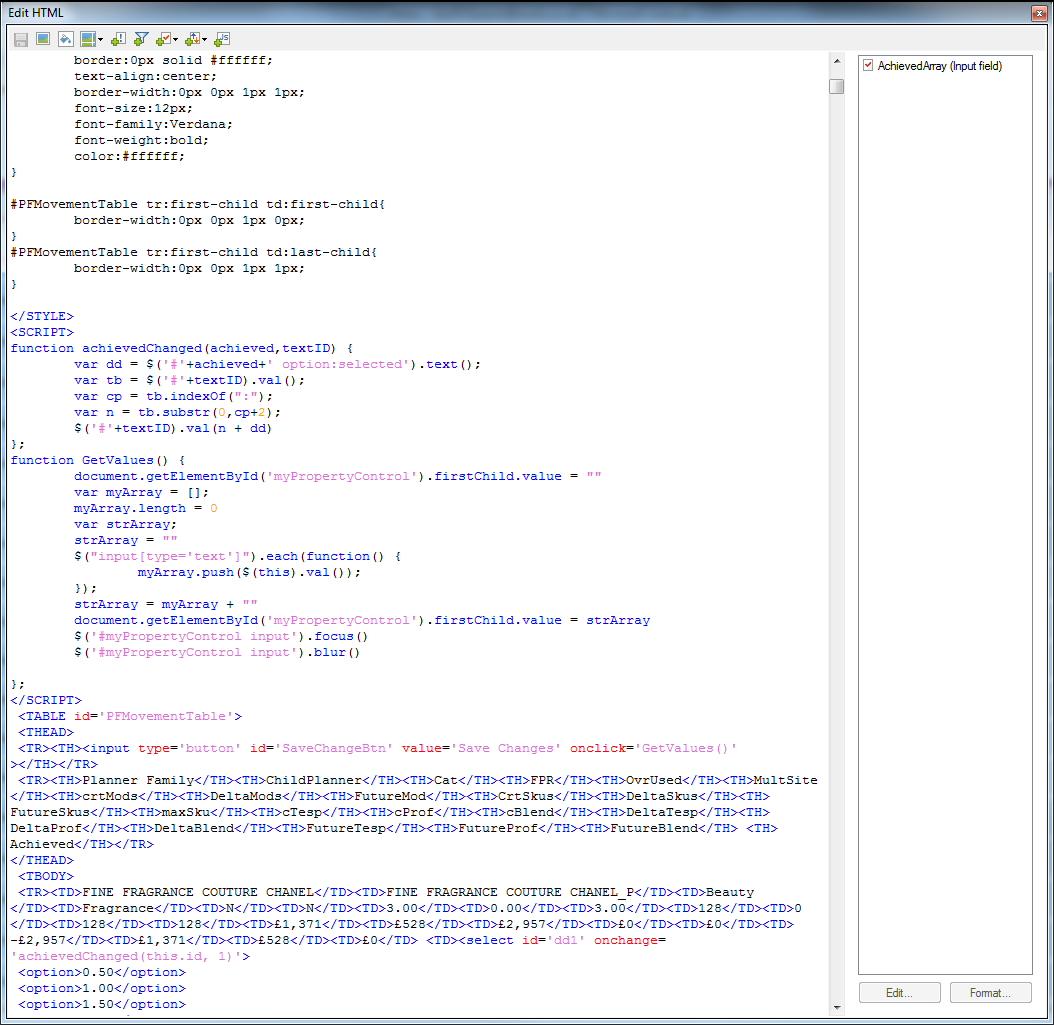
Task: Click the '</THEAD>' closing tag line
Action: click(42, 860)
